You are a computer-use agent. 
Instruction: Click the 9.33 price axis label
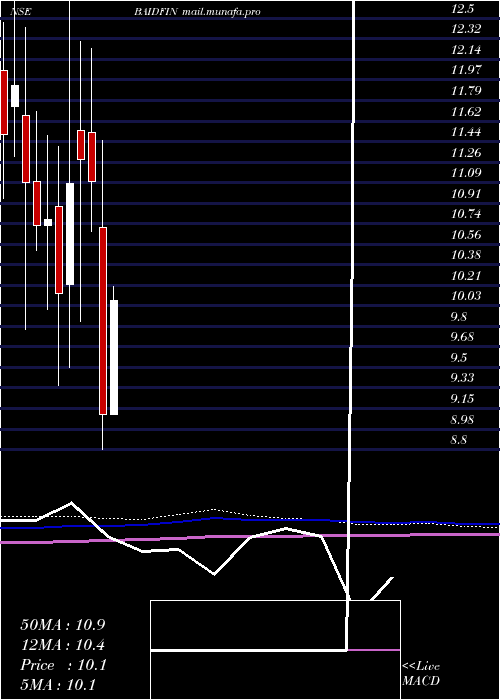[462, 378]
